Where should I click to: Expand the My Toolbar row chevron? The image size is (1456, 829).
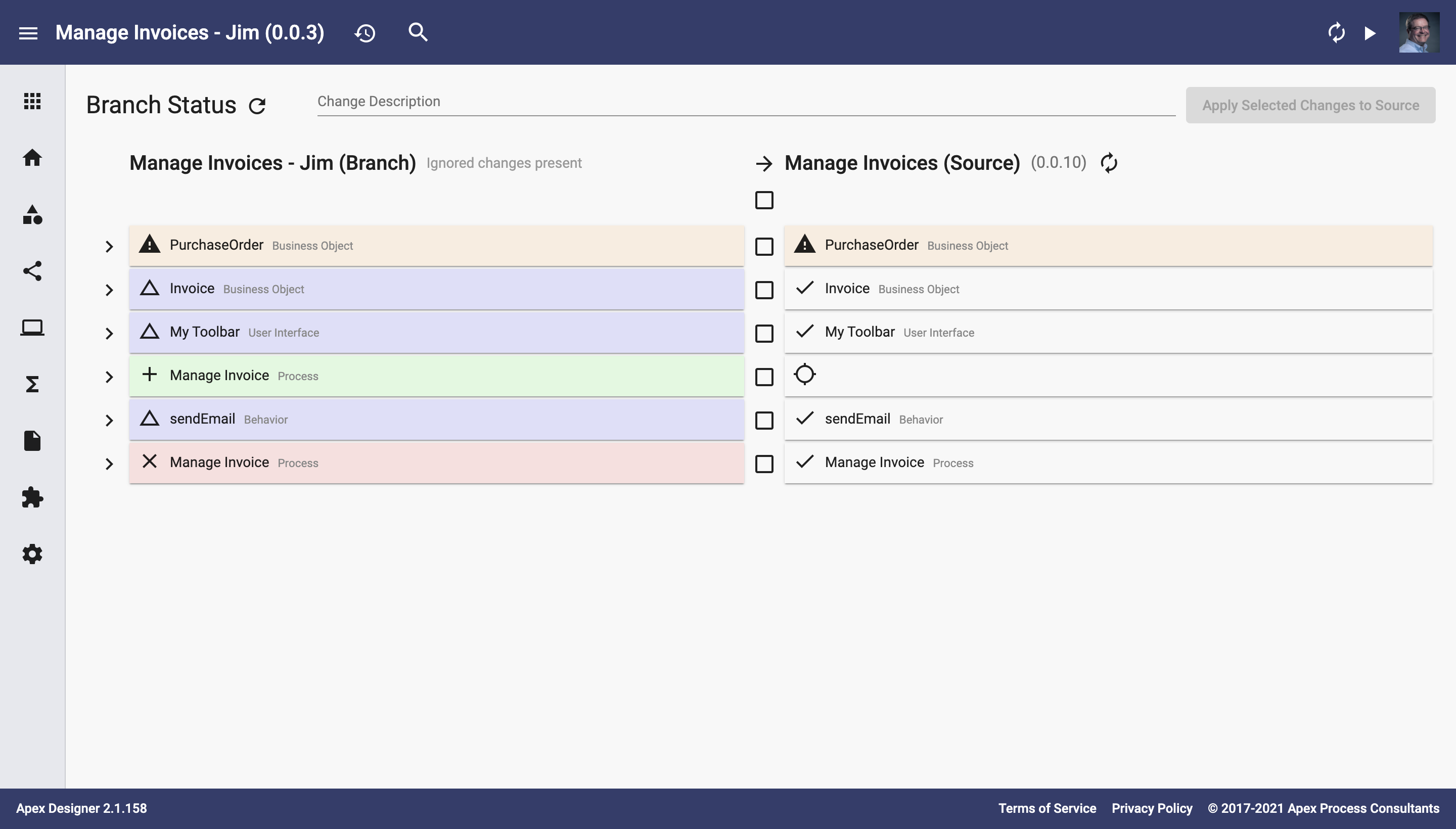tap(109, 334)
